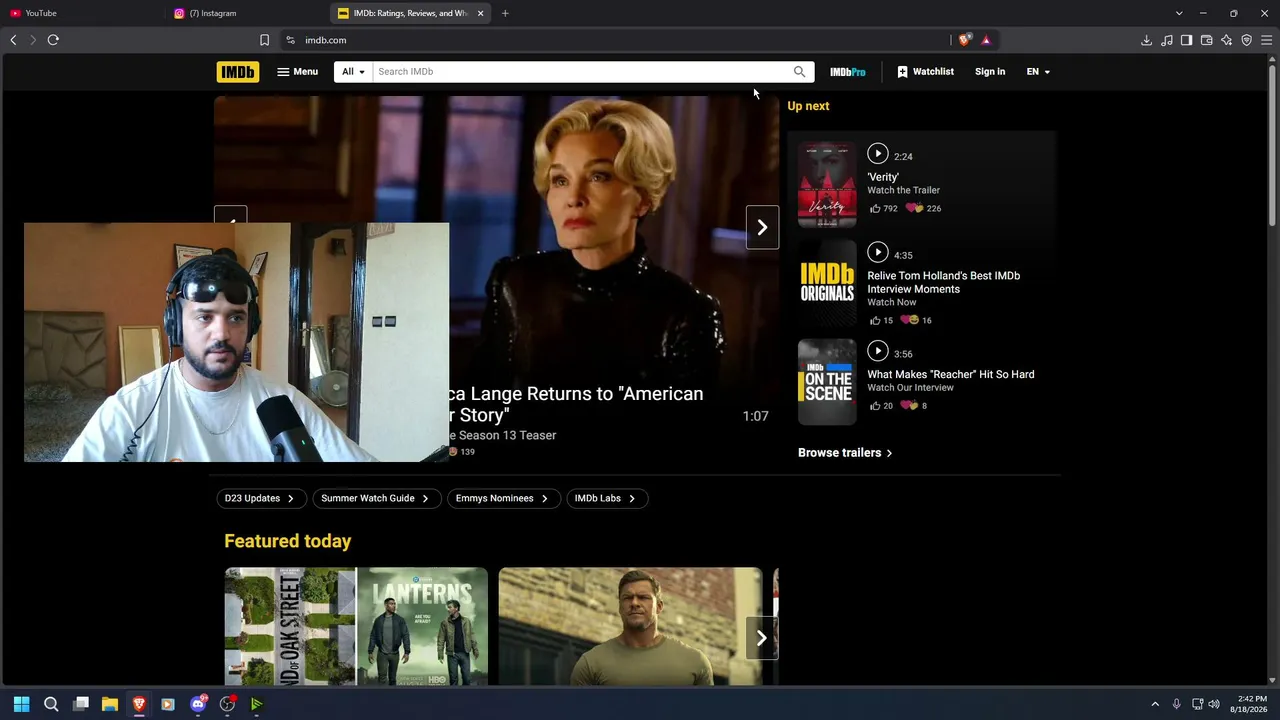1280x720 pixels.
Task: Open the Summer Watch Guide chip
Action: (x=376, y=498)
